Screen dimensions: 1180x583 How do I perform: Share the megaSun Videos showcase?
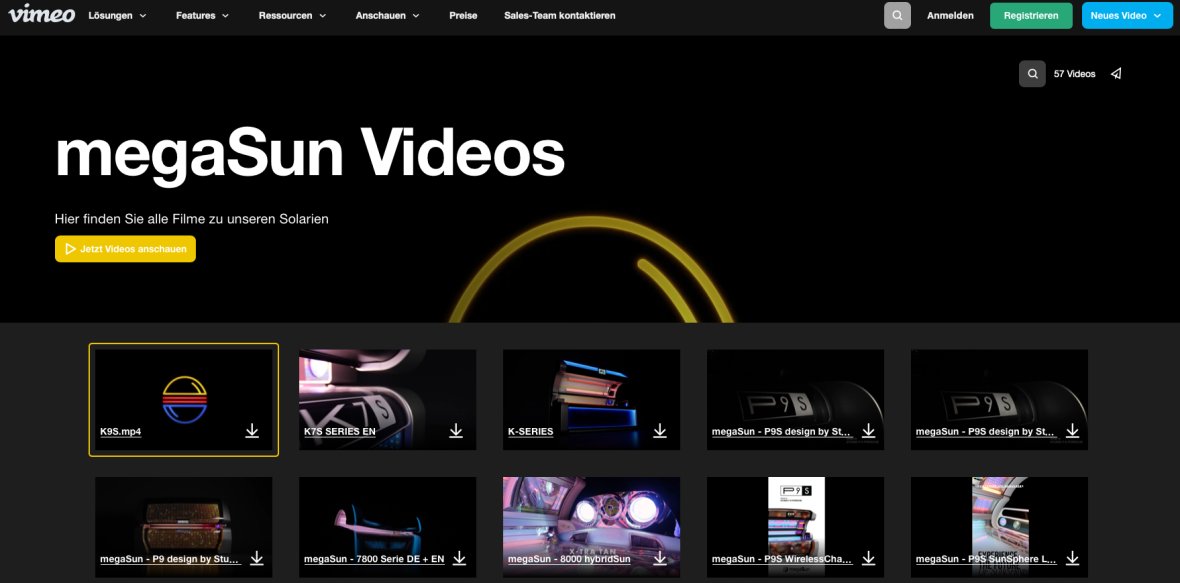coord(1116,74)
